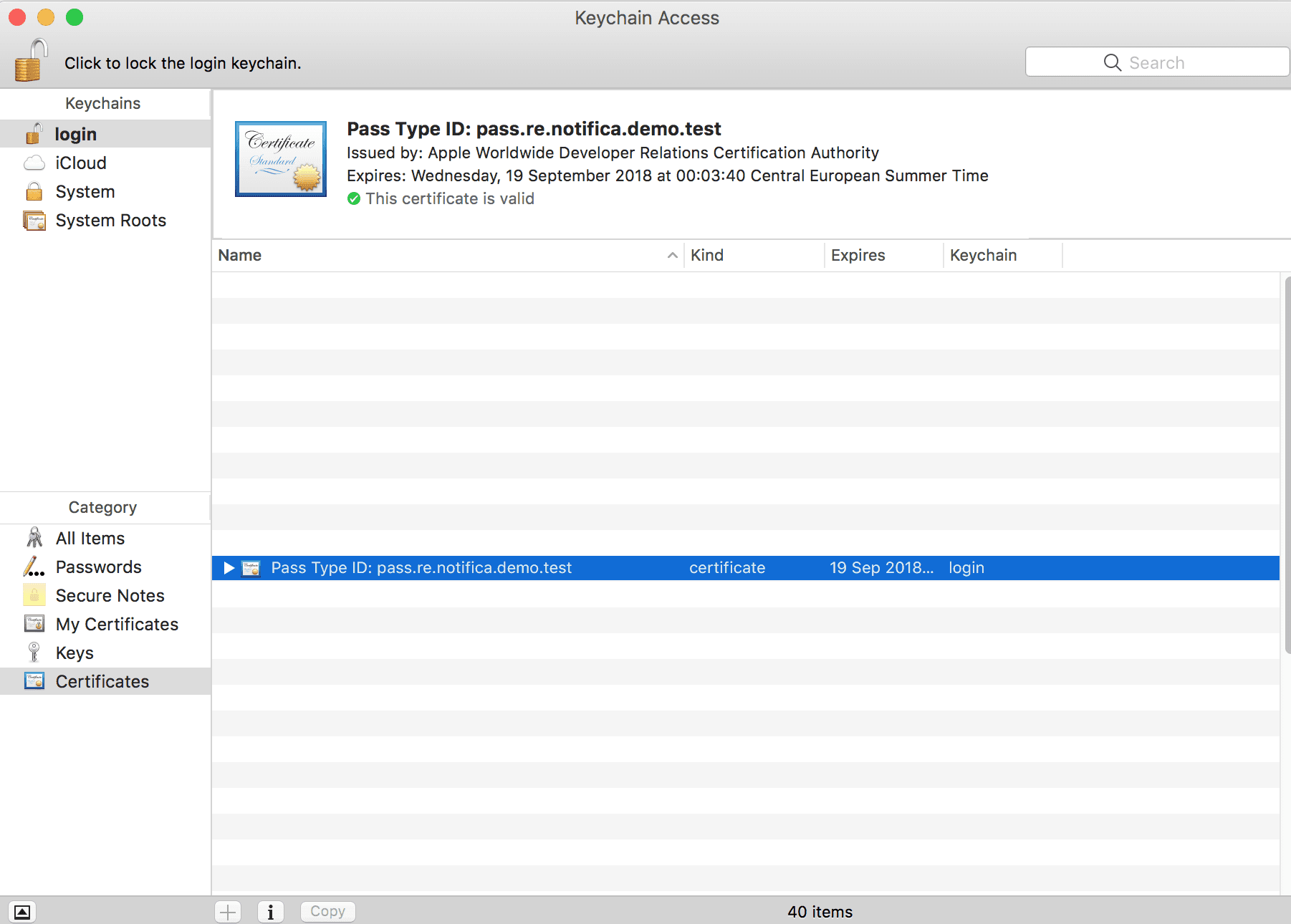Close the Keychain Access window
Screen dimensions: 1291x924
tap(17, 17)
